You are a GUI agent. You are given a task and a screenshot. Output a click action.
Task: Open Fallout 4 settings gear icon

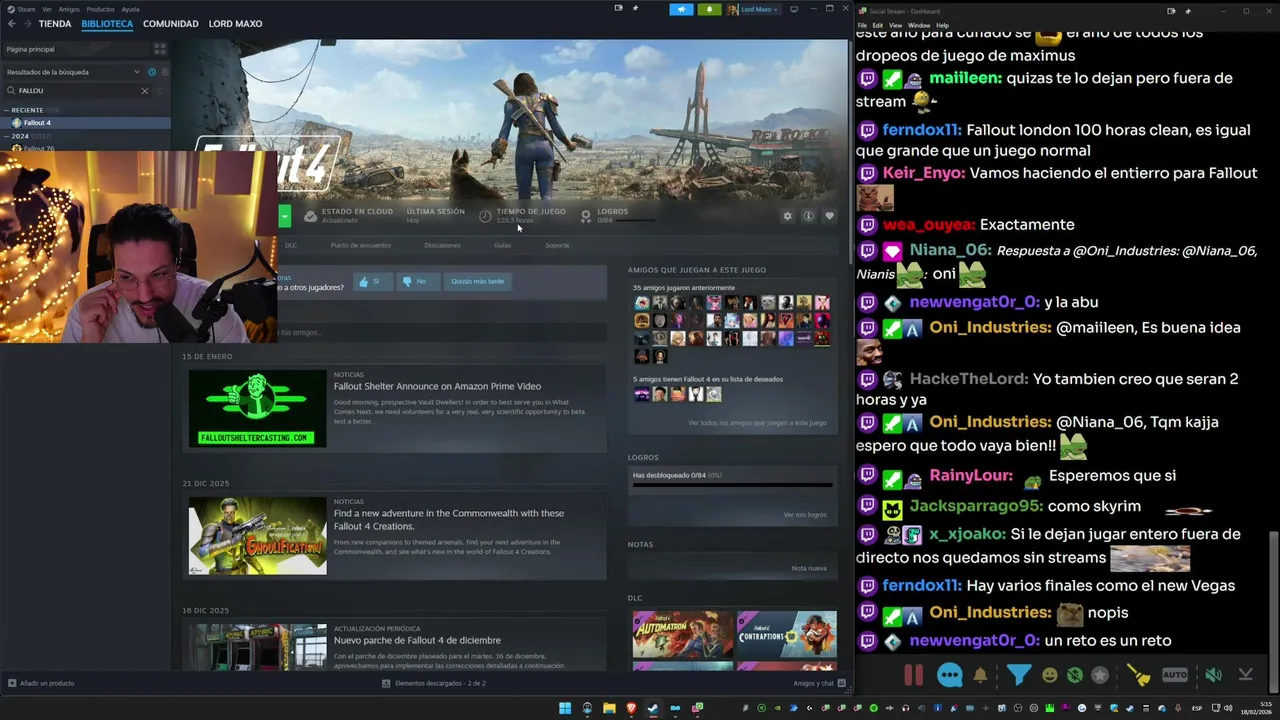[787, 216]
